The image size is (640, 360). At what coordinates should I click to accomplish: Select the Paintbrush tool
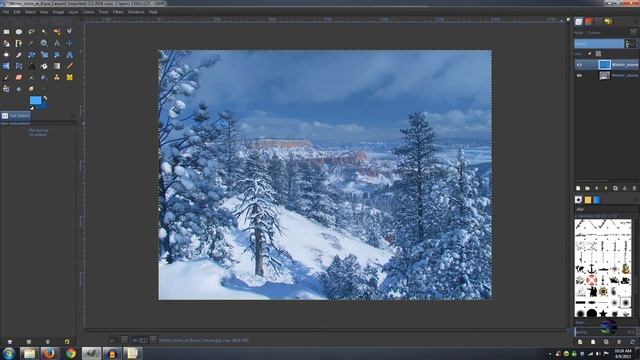(6, 77)
